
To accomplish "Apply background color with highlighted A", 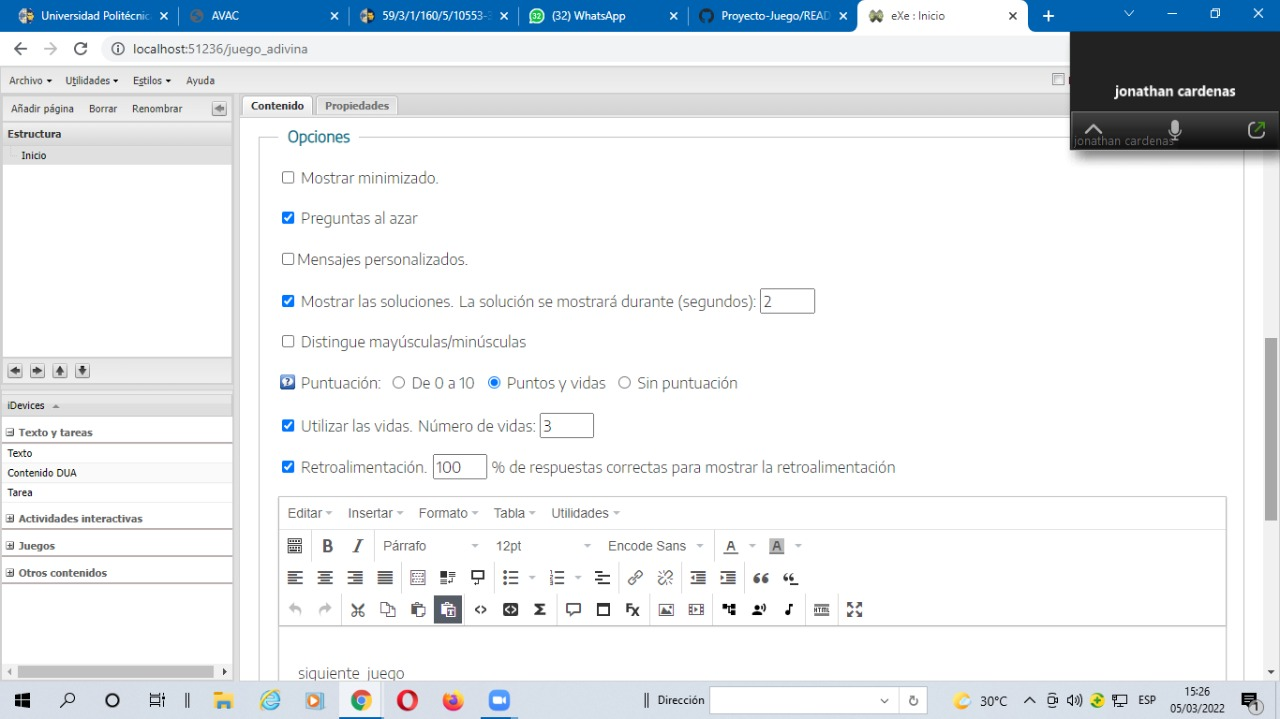I will [776, 546].
